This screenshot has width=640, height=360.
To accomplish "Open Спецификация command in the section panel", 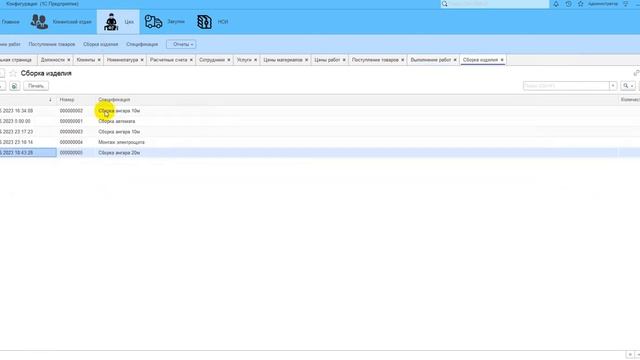I will (142, 44).
